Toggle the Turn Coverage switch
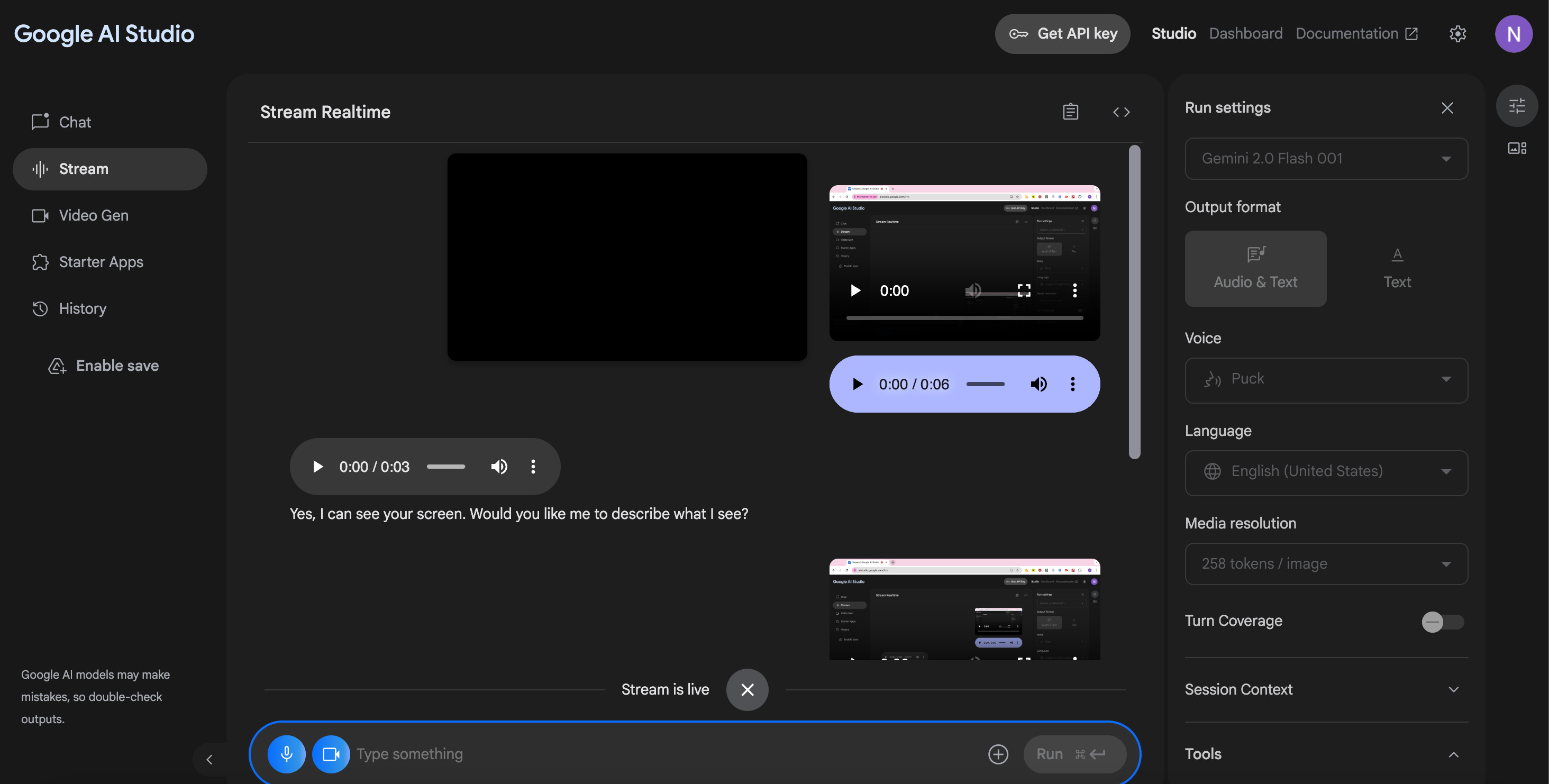 [x=1442, y=621]
